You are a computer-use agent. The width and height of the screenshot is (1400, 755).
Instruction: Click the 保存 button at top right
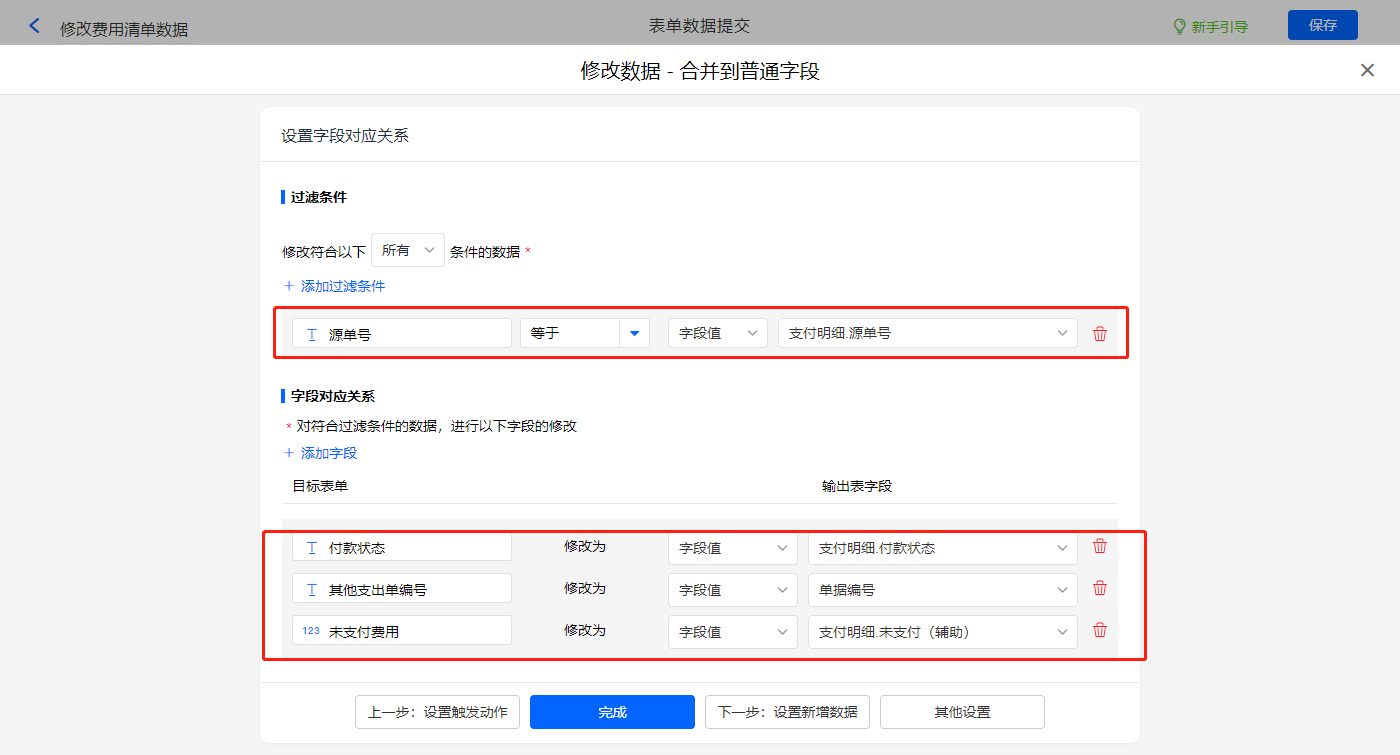tap(1322, 25)
